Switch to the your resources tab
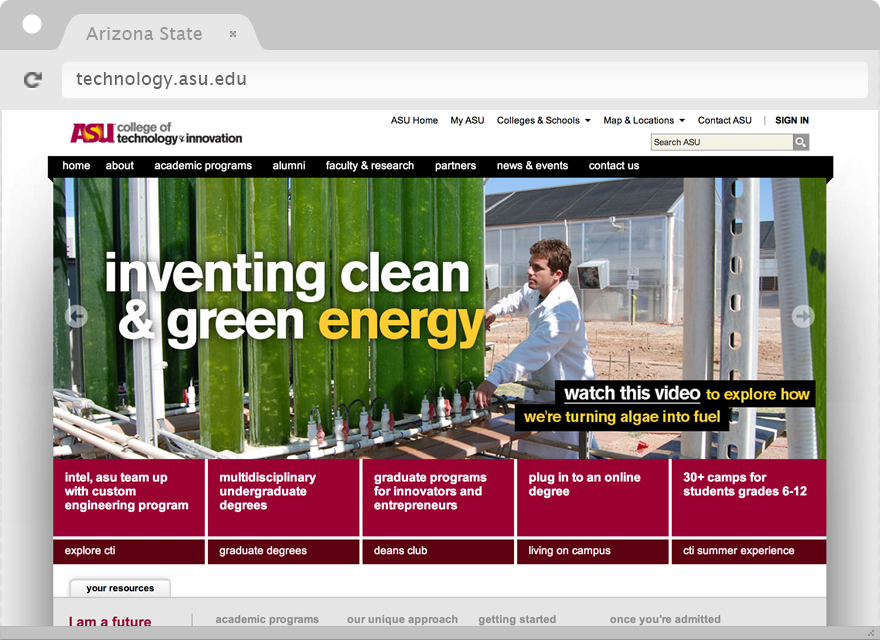The width and height of the screenshot is (880, 640). tap(120, 588)
